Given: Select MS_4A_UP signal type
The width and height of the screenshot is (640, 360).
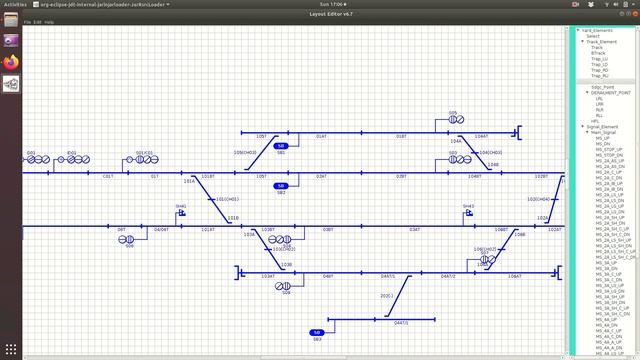Looking at the screenshot, I should pos(606,320).
